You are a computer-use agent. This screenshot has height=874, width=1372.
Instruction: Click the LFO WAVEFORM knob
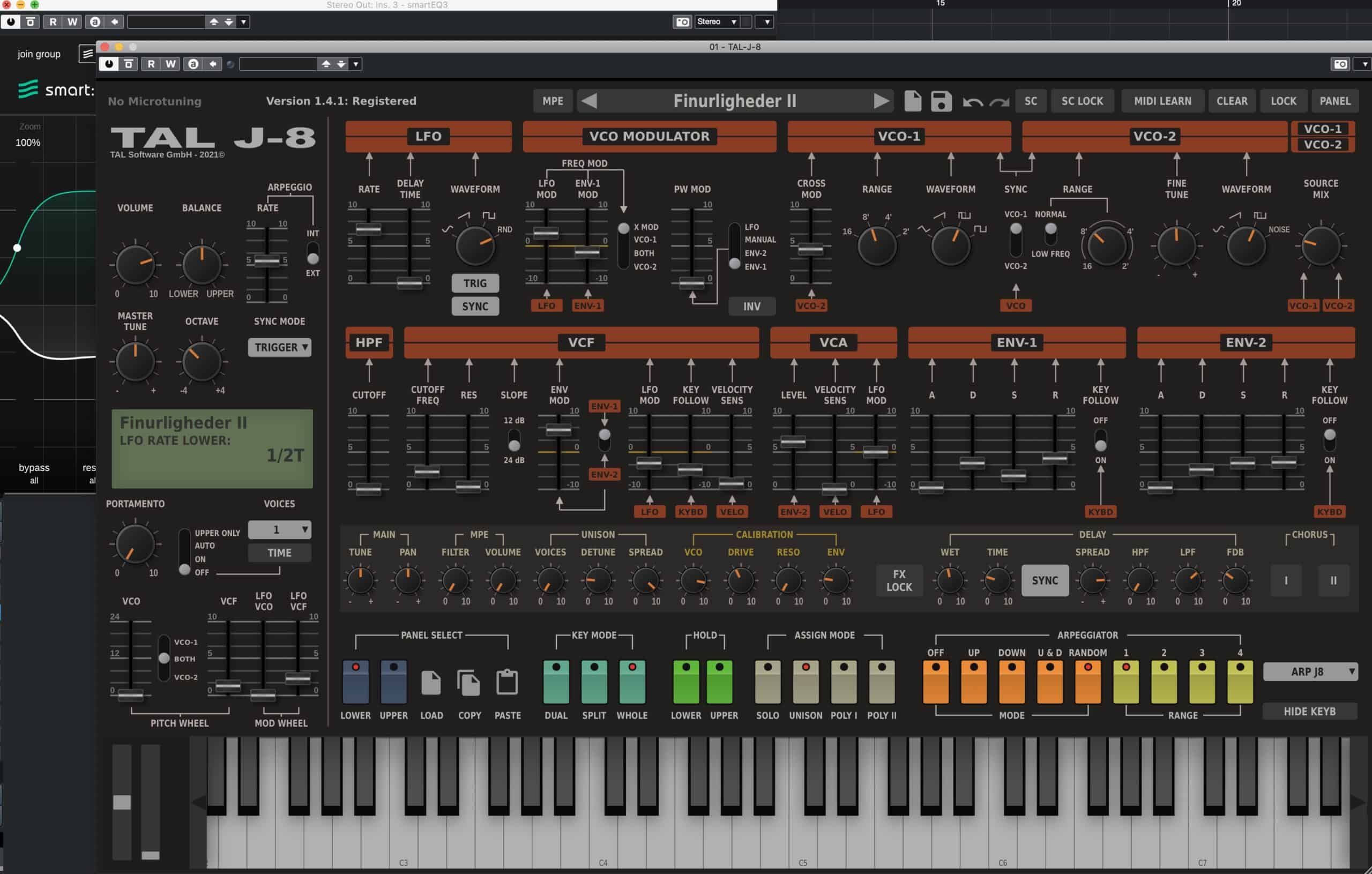pyautogui.click(x=475, y=245)
